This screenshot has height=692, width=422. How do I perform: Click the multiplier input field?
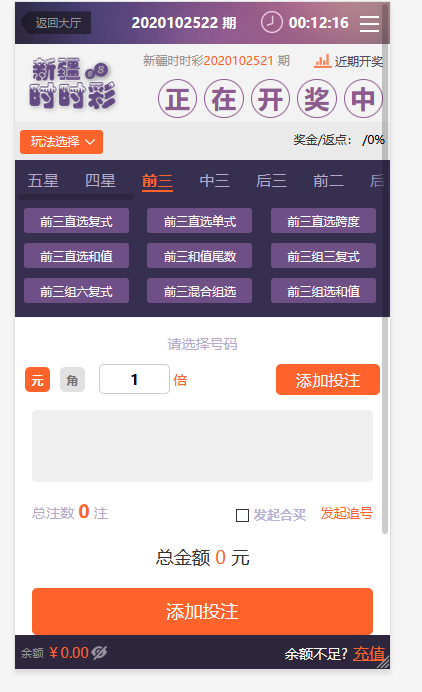[x=134, y=379]
